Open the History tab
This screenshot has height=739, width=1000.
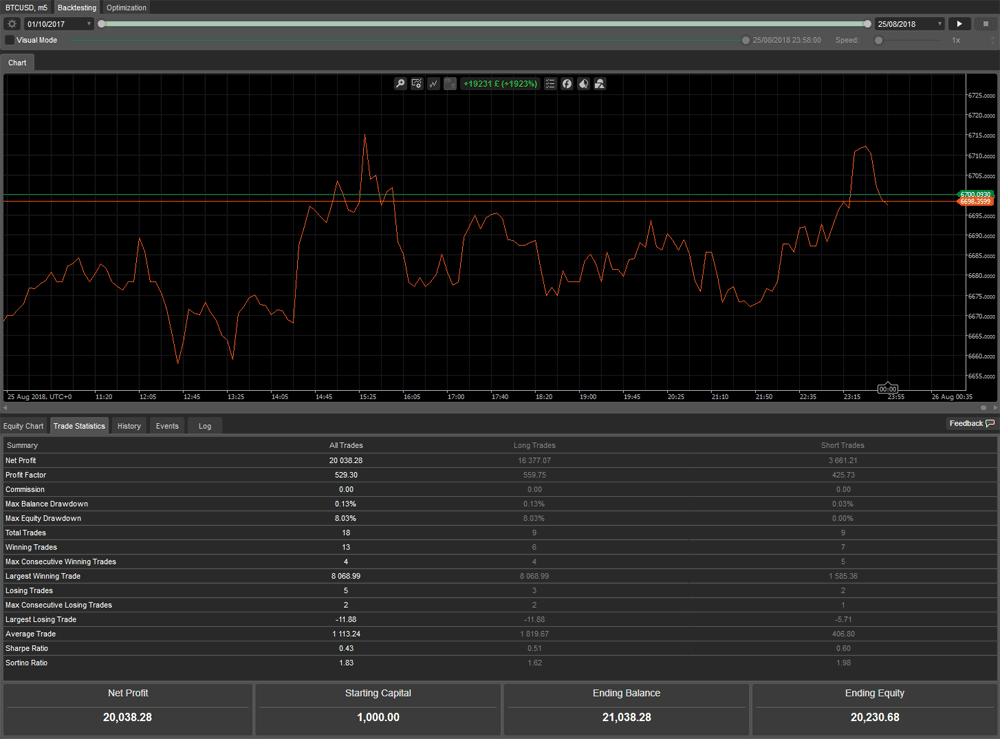coord(129,426)
